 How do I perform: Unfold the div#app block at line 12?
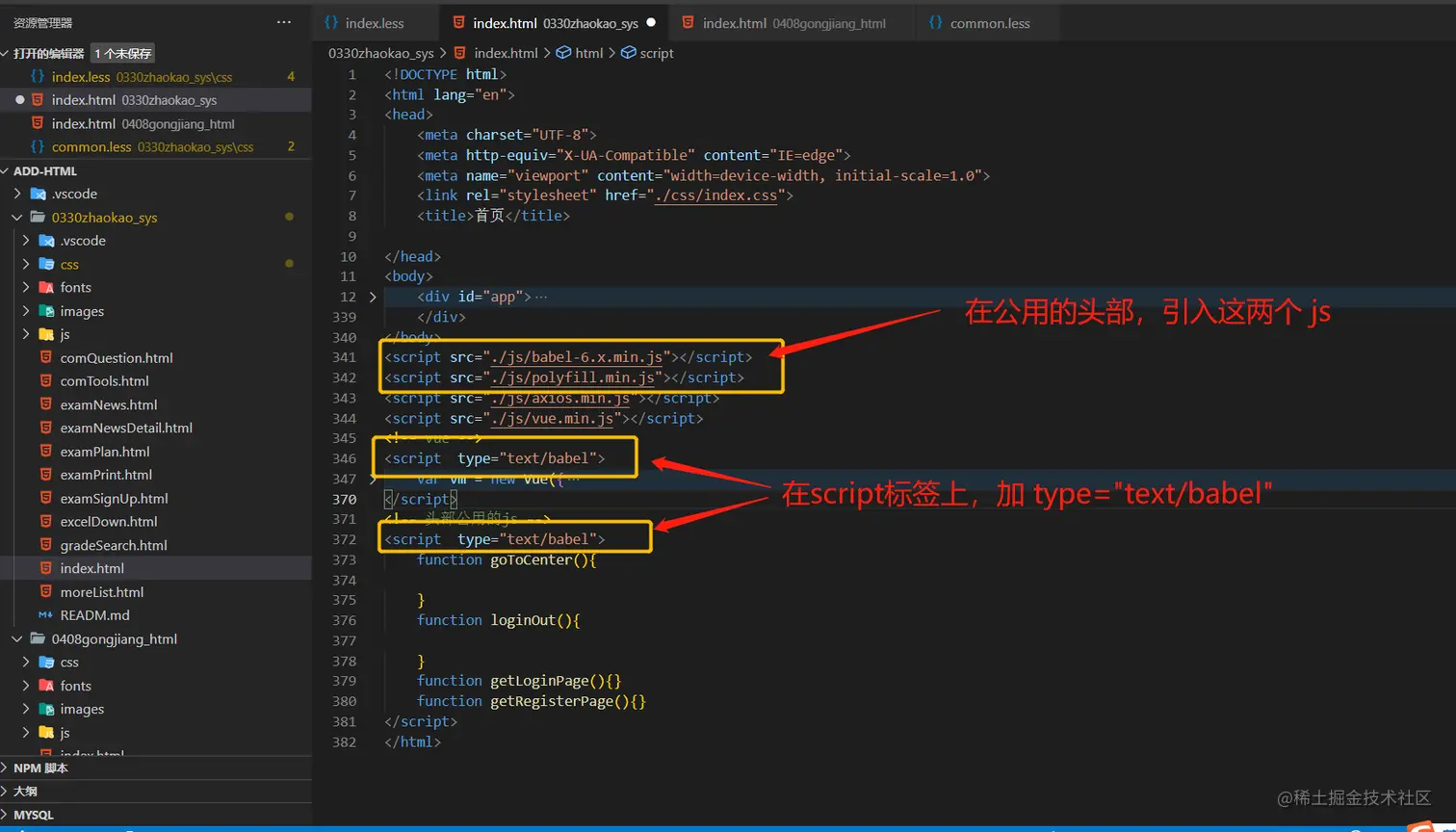373,297
